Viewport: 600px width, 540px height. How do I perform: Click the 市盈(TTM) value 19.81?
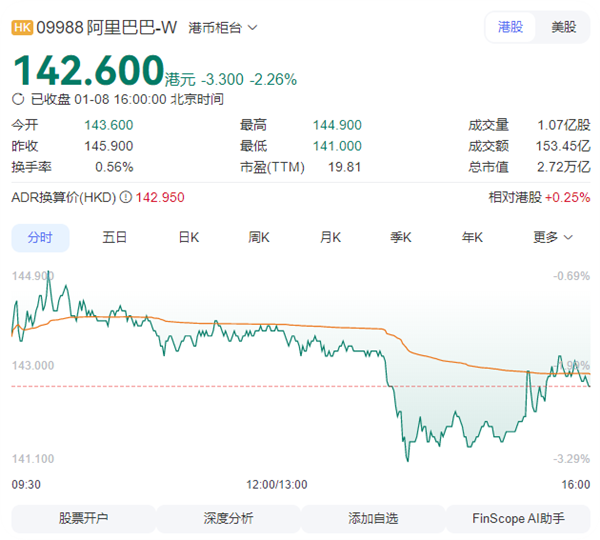pos(344,167)
